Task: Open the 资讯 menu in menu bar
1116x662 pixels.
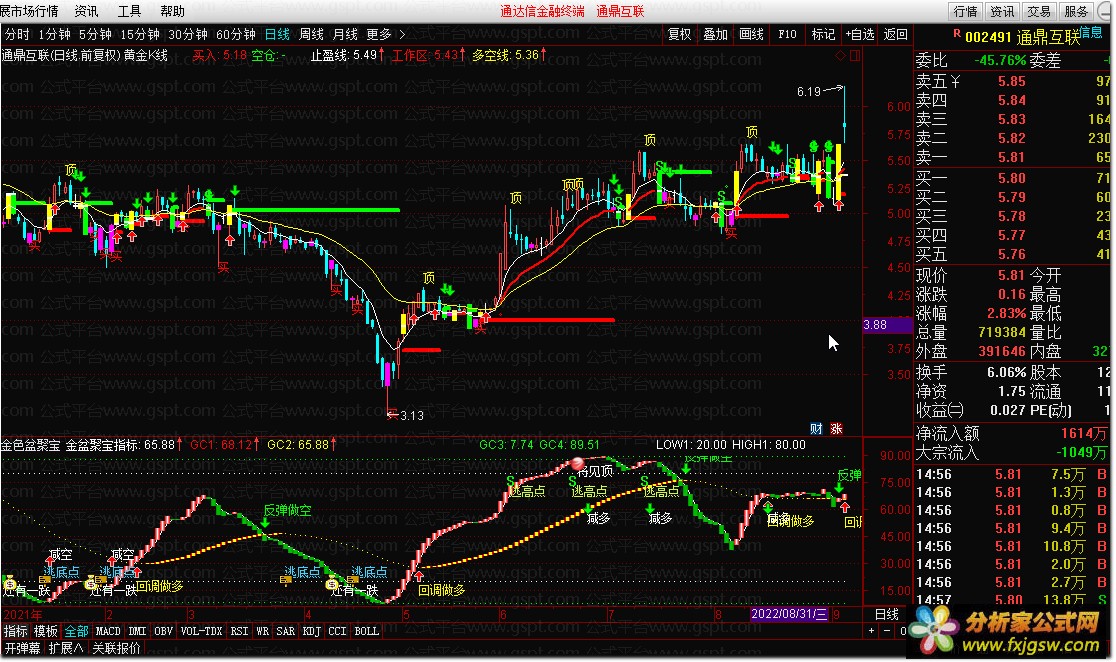Action: pyautogui.click(x=86, y=11)
